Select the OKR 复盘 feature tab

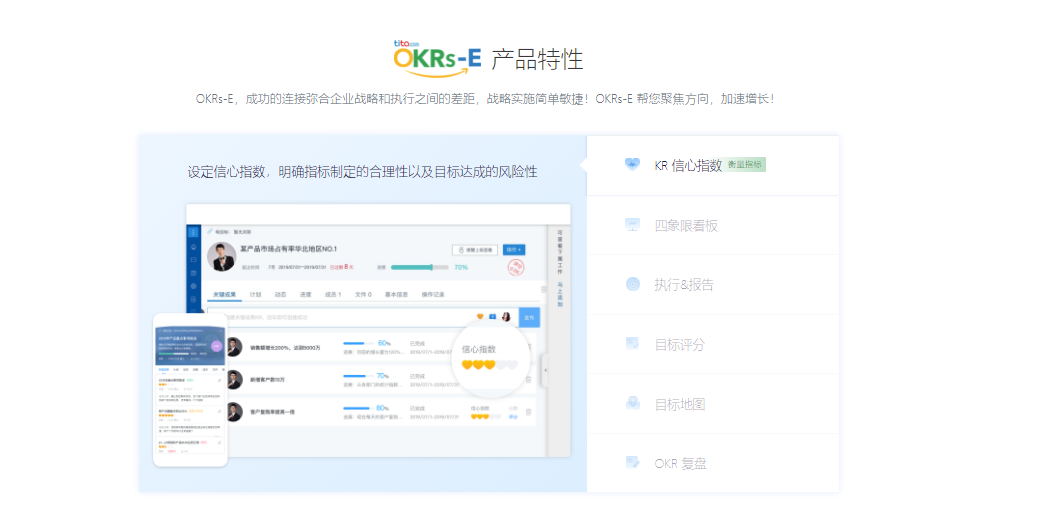click(712, 463)
